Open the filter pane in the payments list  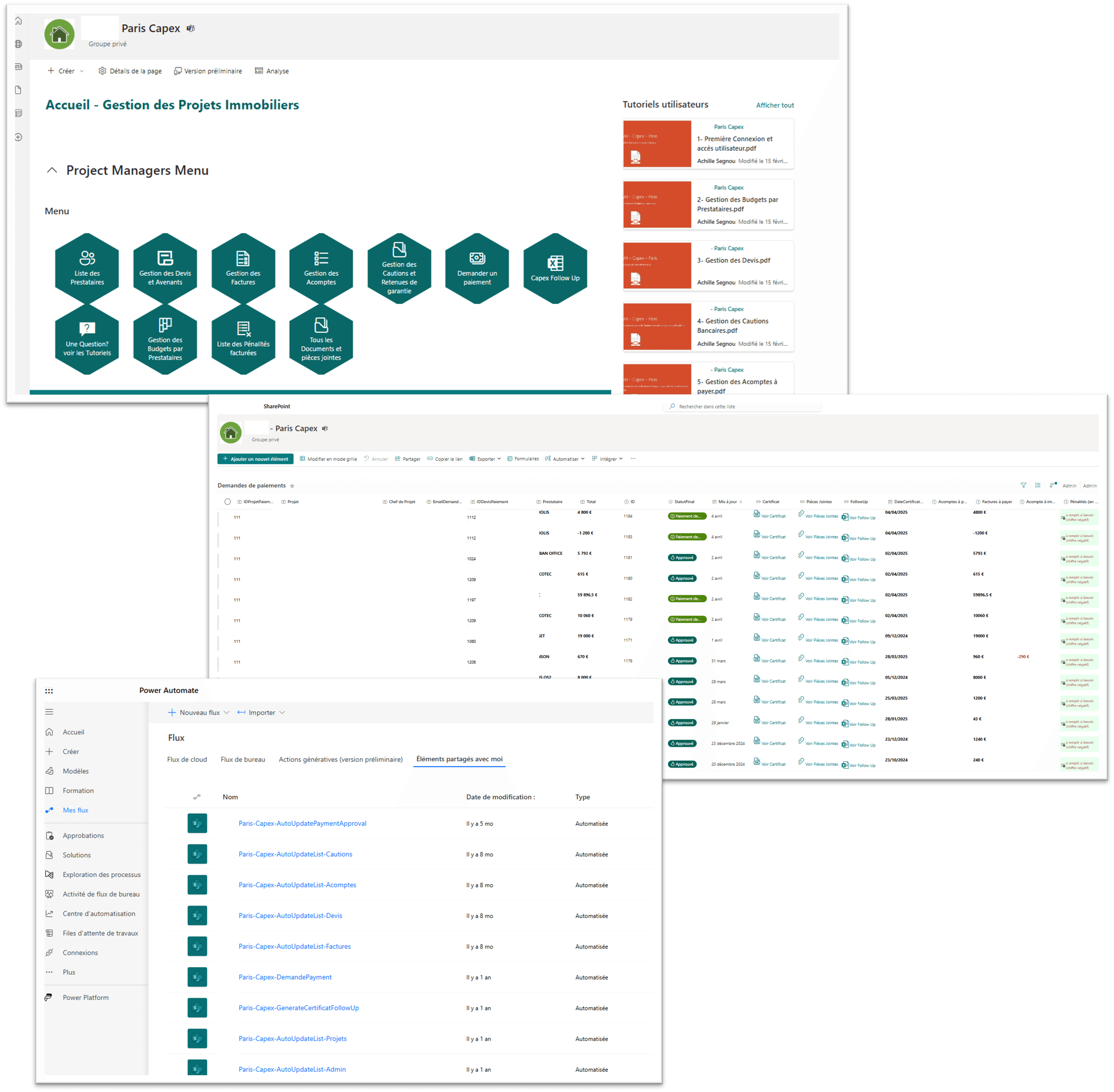tap(1023, 485)
